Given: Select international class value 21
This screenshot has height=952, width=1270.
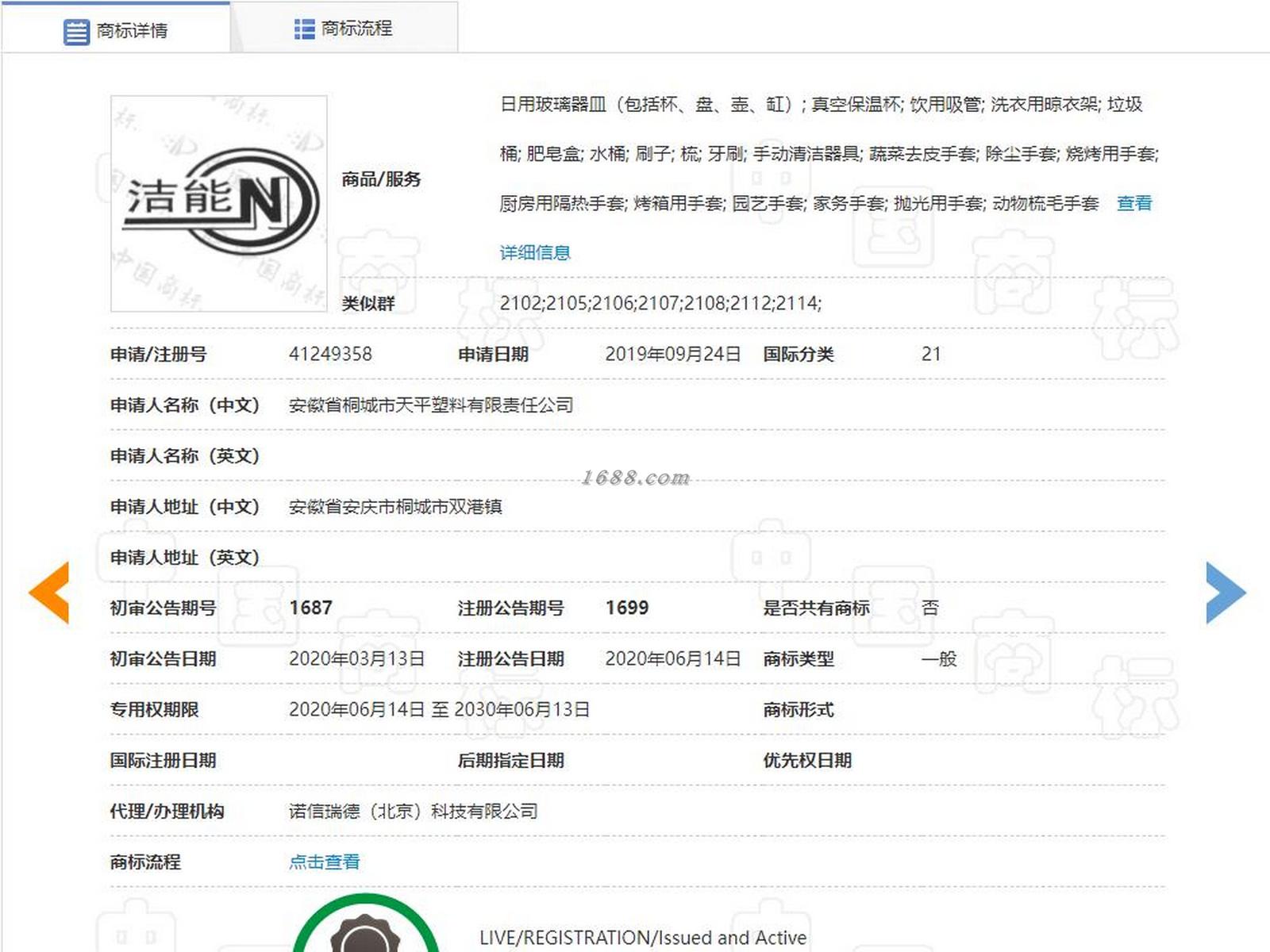Looking at the screenshot, I should click(x=931, y=354).
